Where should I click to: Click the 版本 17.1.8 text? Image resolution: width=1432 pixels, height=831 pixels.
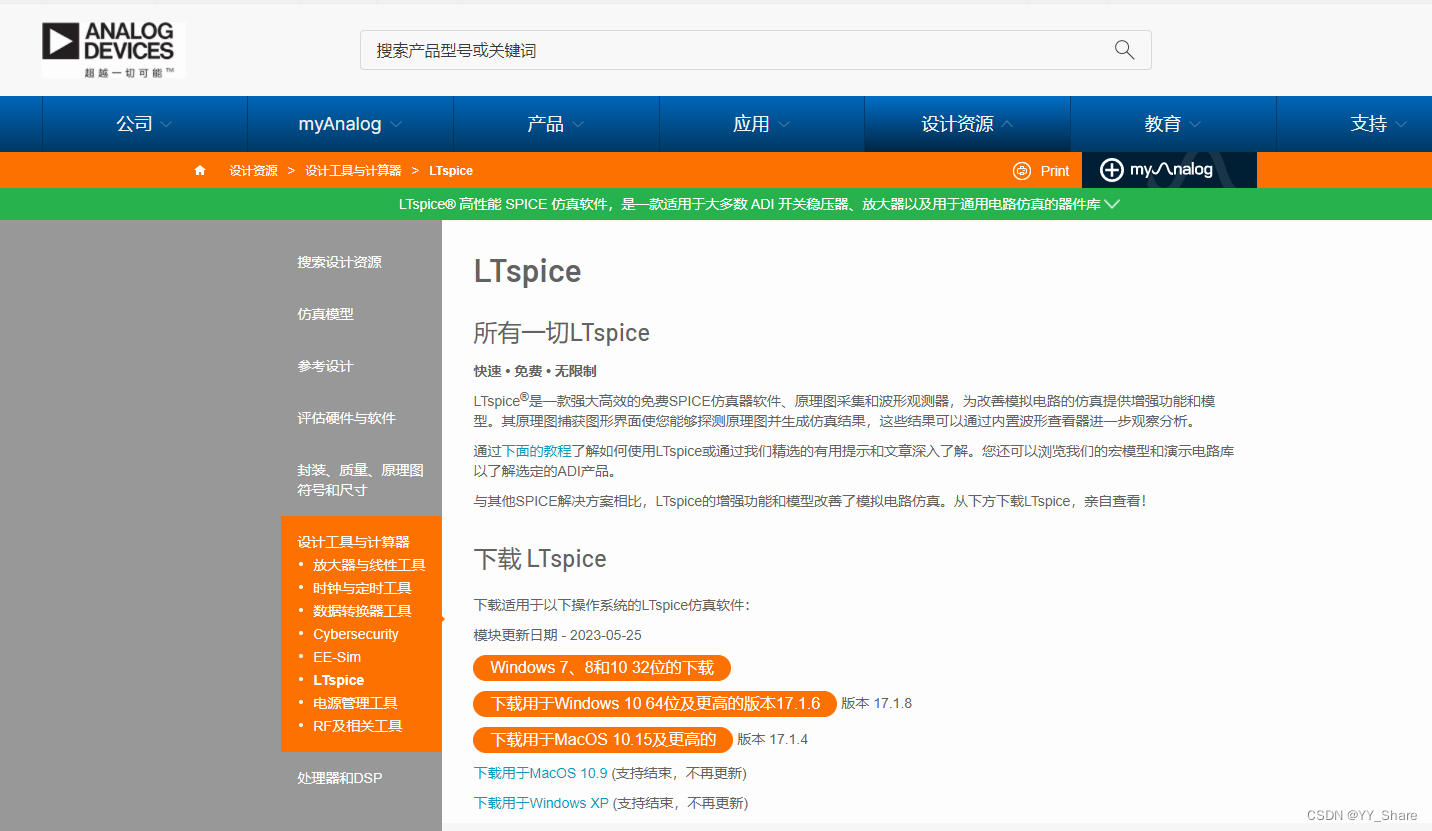click(x=876, y=704)
